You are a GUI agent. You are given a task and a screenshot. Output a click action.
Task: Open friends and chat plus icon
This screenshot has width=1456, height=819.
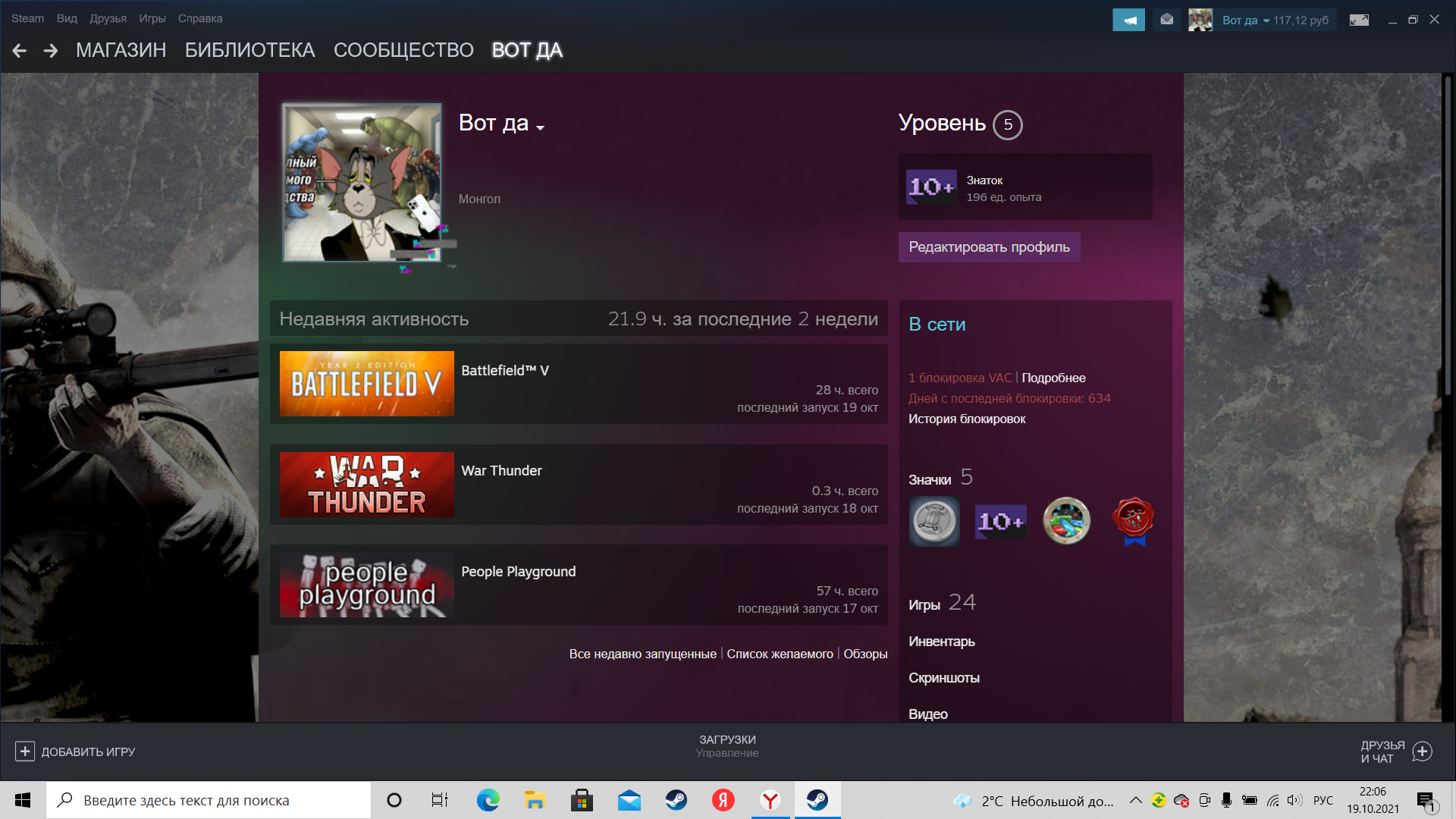point(1423,752)
